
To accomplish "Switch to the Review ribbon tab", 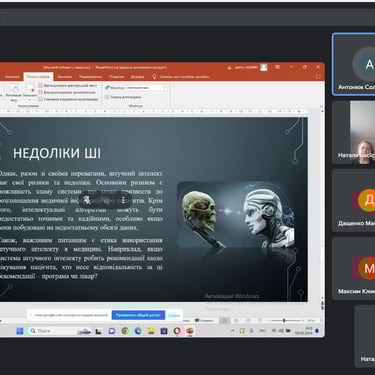I will 90,77.
